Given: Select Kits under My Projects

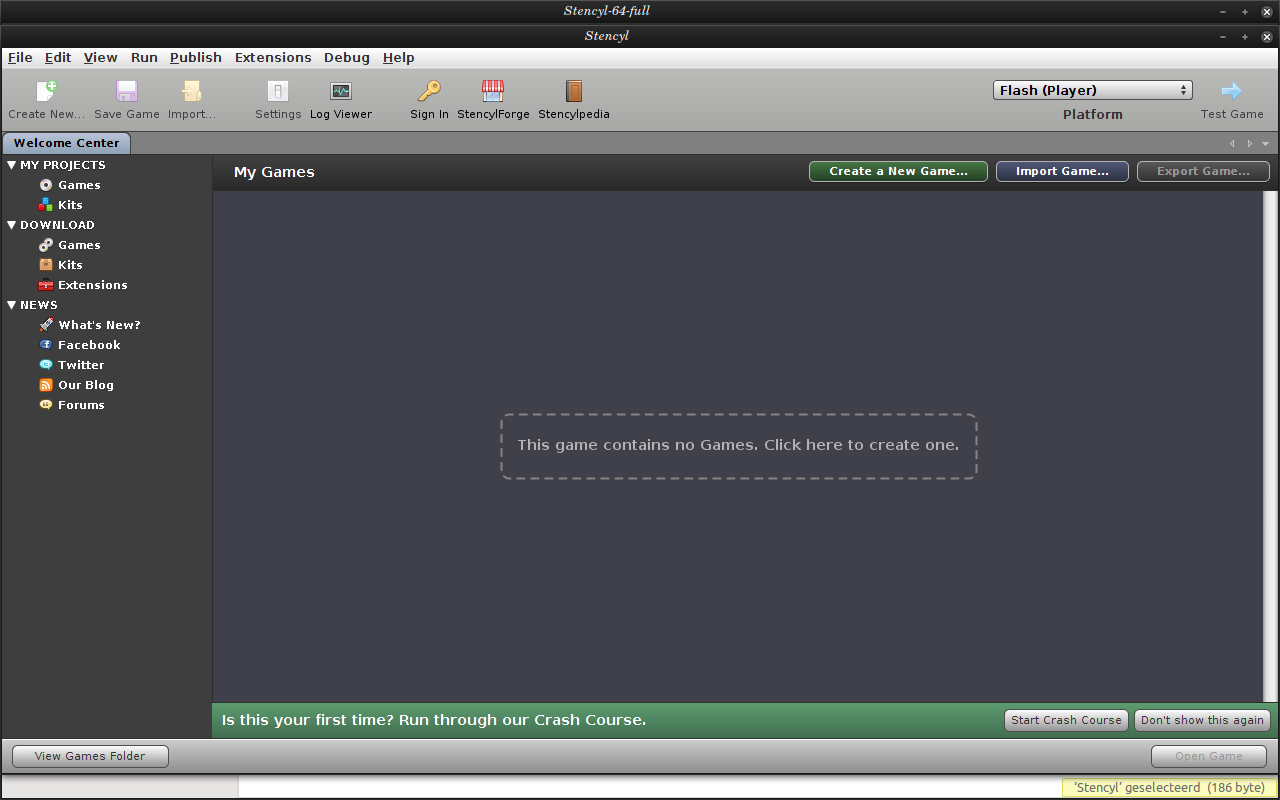Looking at the screenshot, I should pos(70,205).
